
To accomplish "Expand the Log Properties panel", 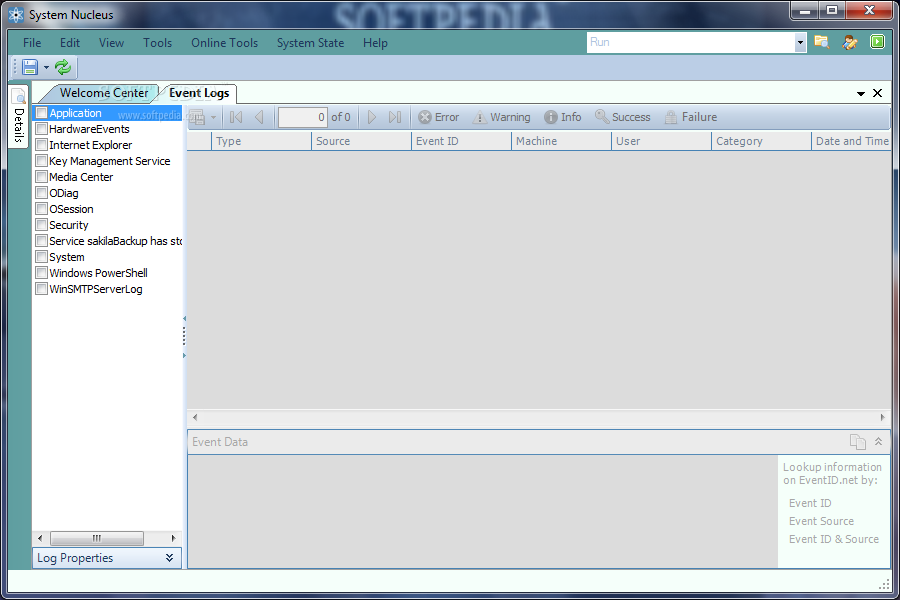I will [x=107, y=558].
